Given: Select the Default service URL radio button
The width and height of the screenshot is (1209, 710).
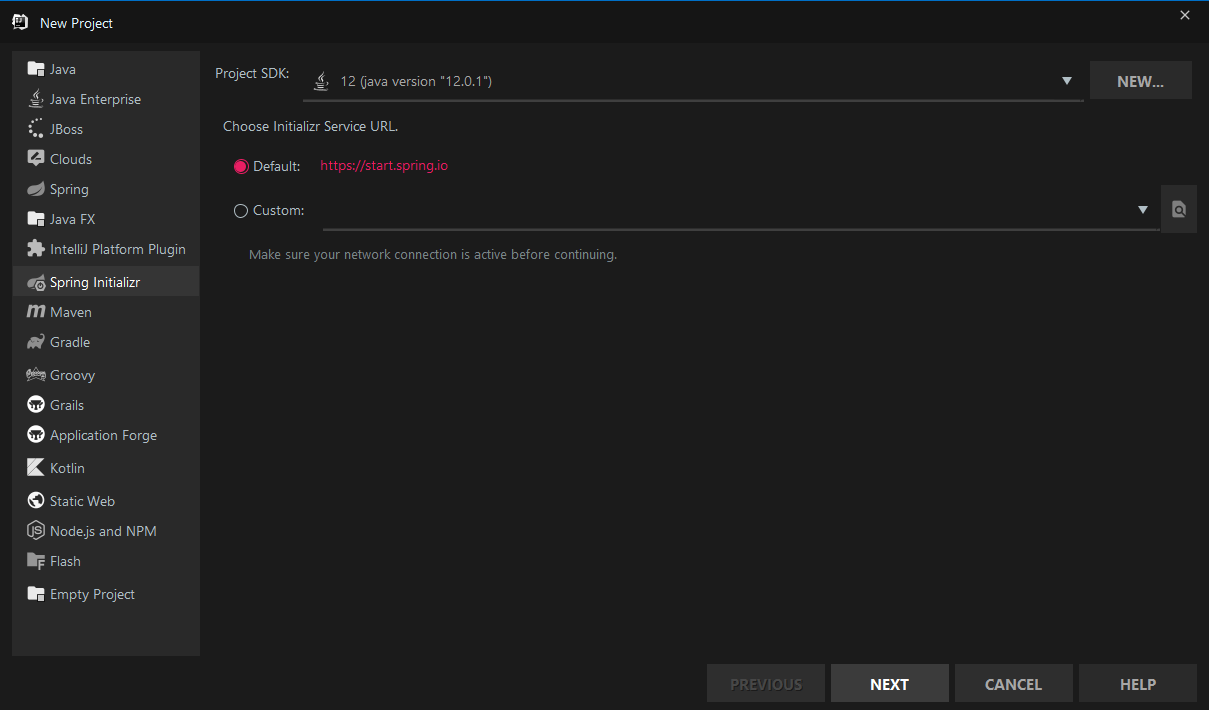Looking at the screenshot, I should coord(241,166).
